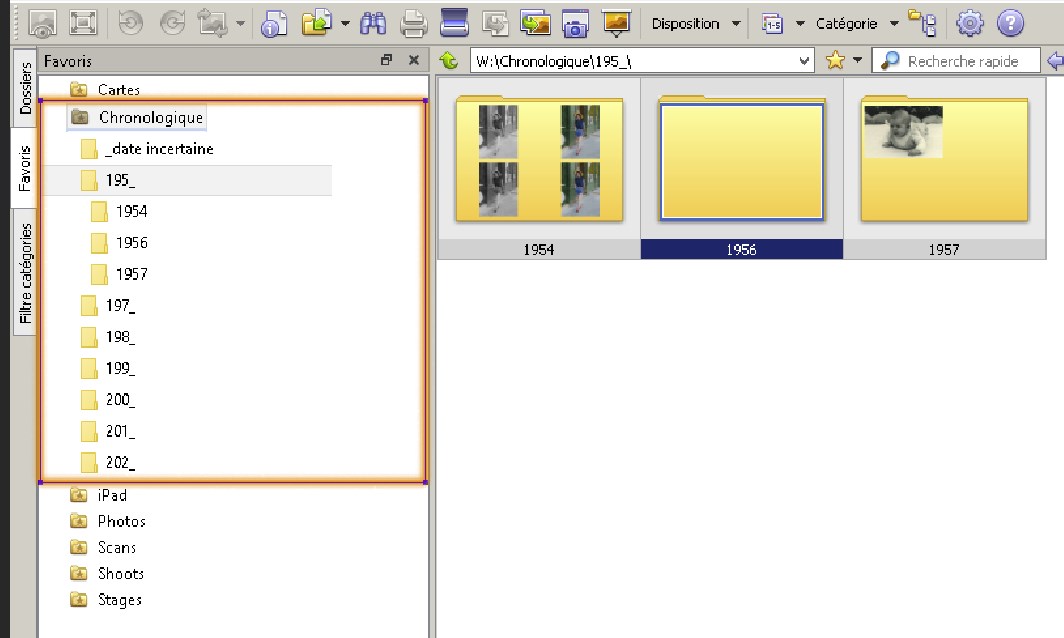This screenshot has width=1064, height=638.
Task: Open the Scans favorite folder
Action: tap(117, 547)
